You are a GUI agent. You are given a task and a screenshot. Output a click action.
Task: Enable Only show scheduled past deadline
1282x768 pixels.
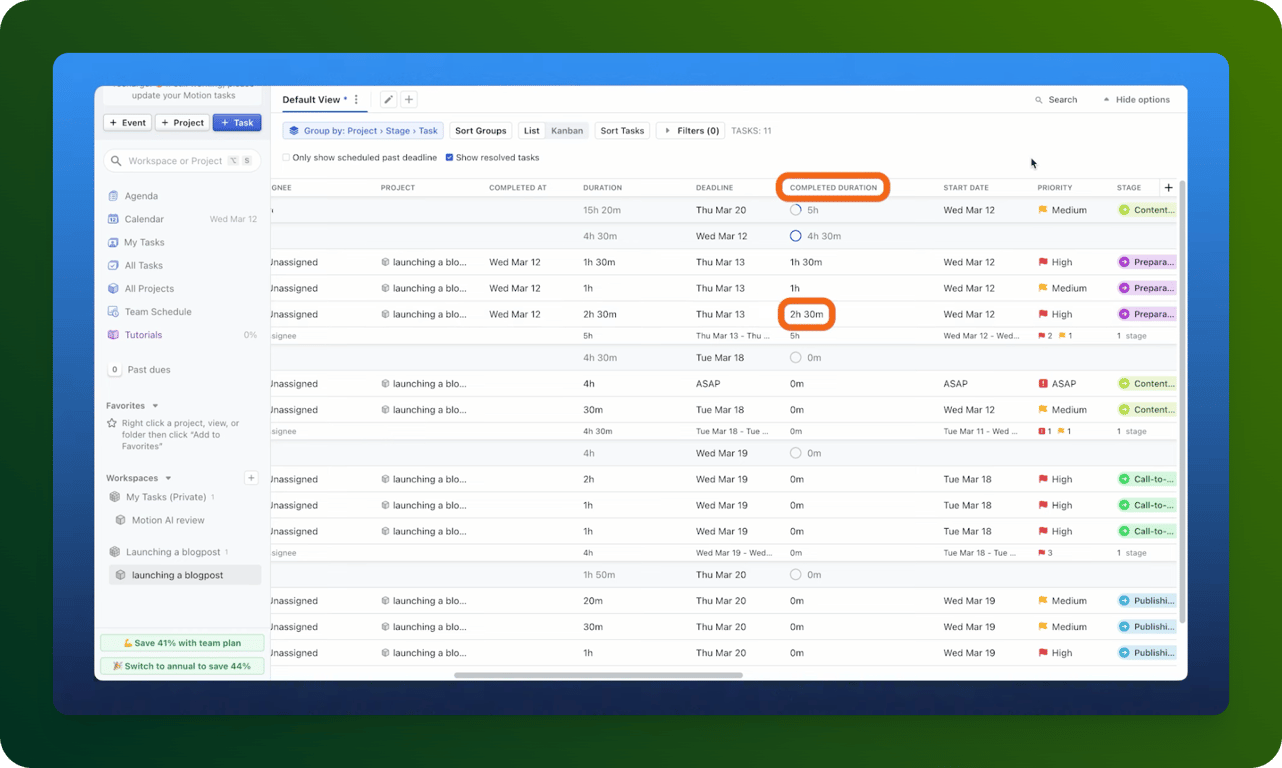coord(286,158)
